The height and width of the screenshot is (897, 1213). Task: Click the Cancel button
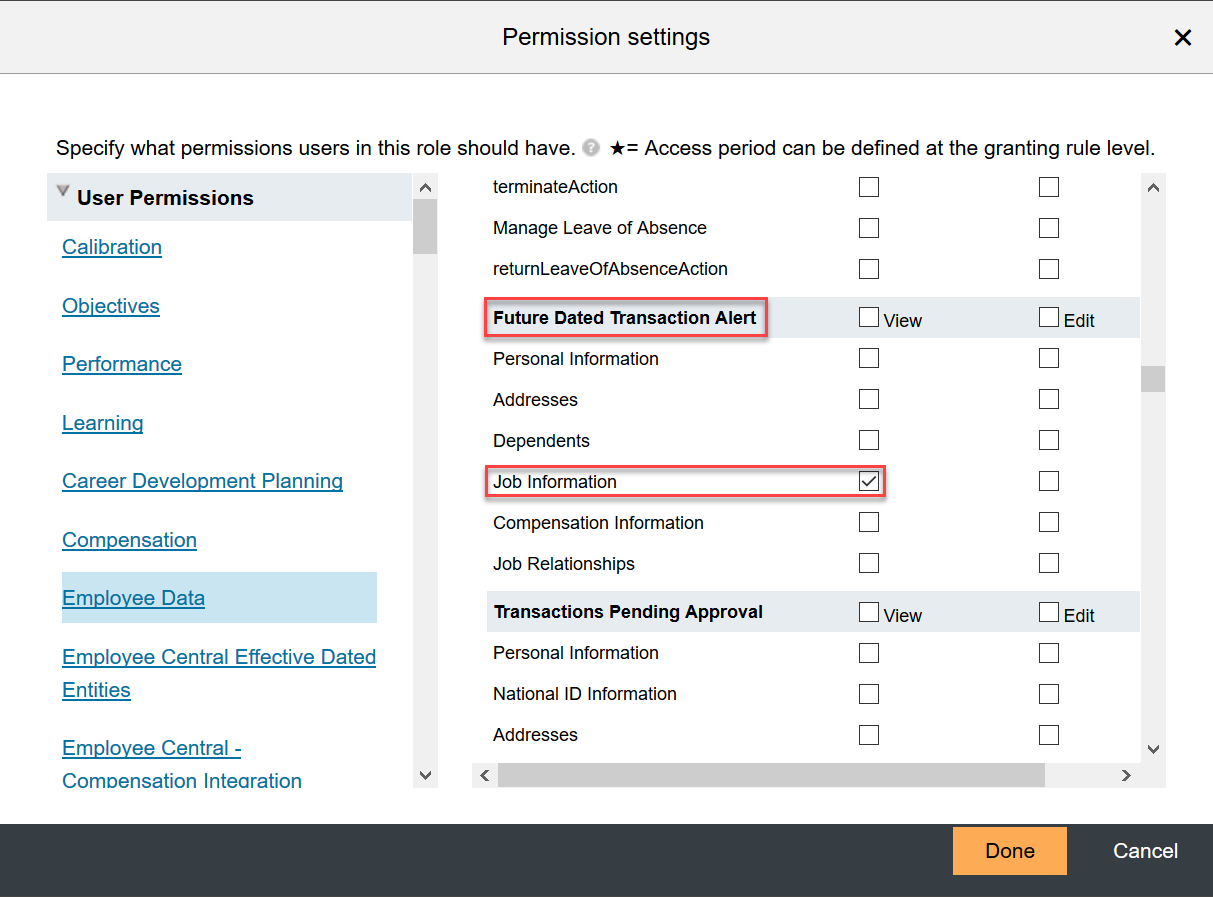(x=1146, y=851)
